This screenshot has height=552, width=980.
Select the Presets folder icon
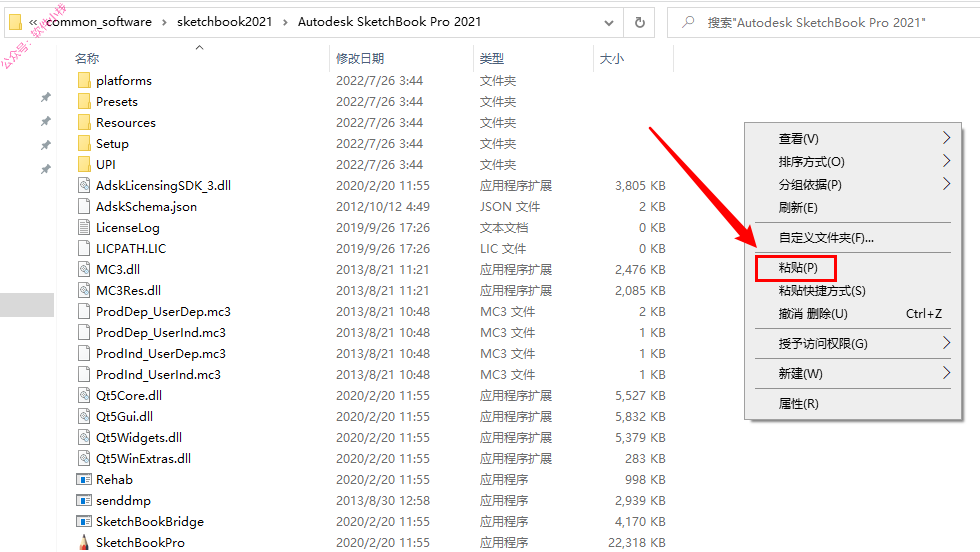[84, 101]
